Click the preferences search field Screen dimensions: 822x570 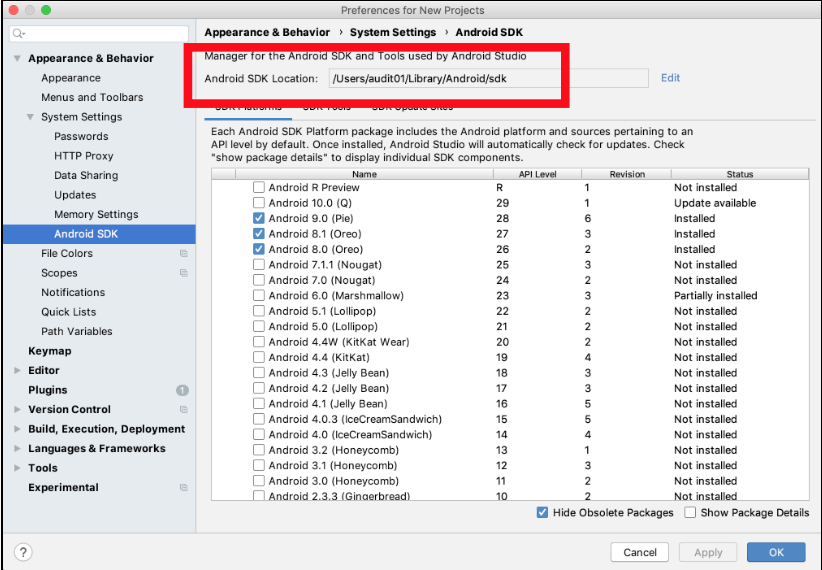(99, 34)
